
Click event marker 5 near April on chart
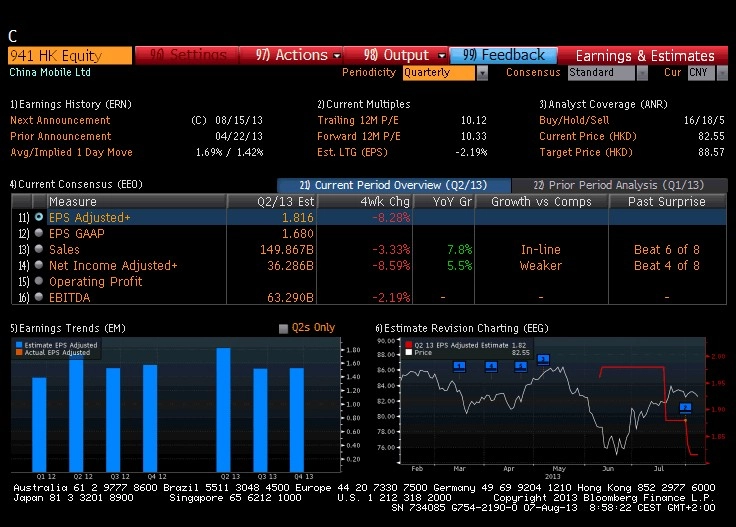coord(521,367)
